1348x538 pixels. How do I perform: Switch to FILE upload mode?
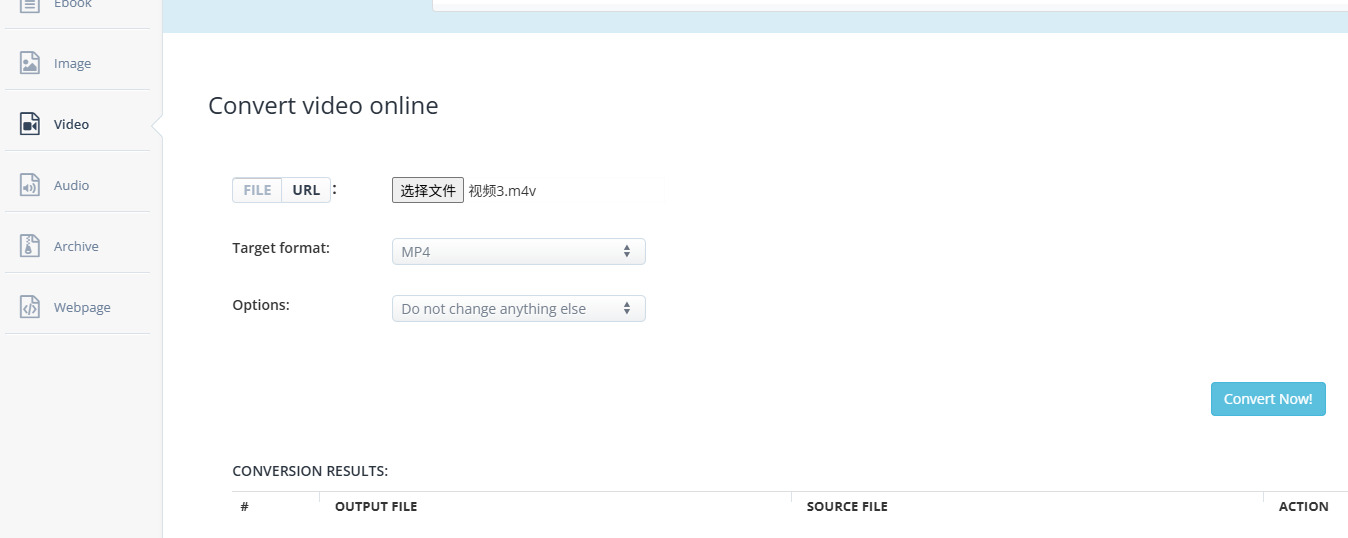coord(257,190)
